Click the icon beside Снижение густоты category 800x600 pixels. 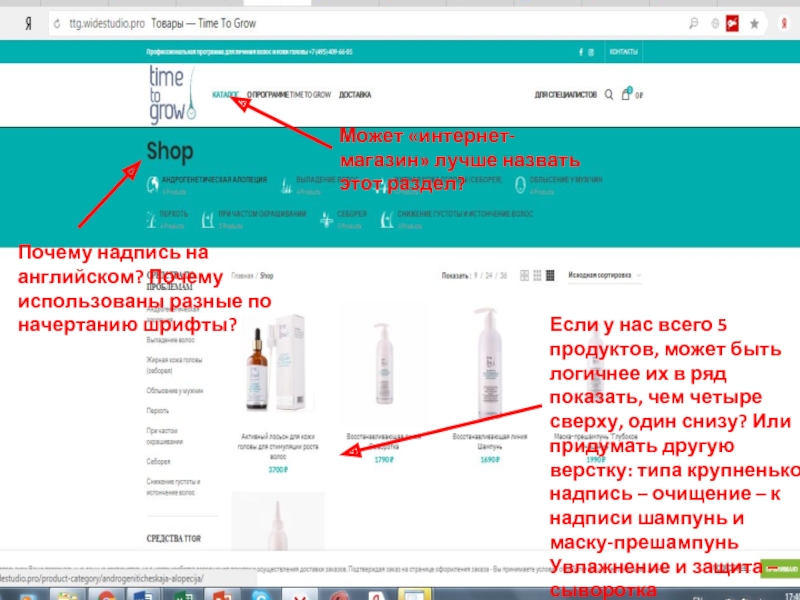click(387, 219)
